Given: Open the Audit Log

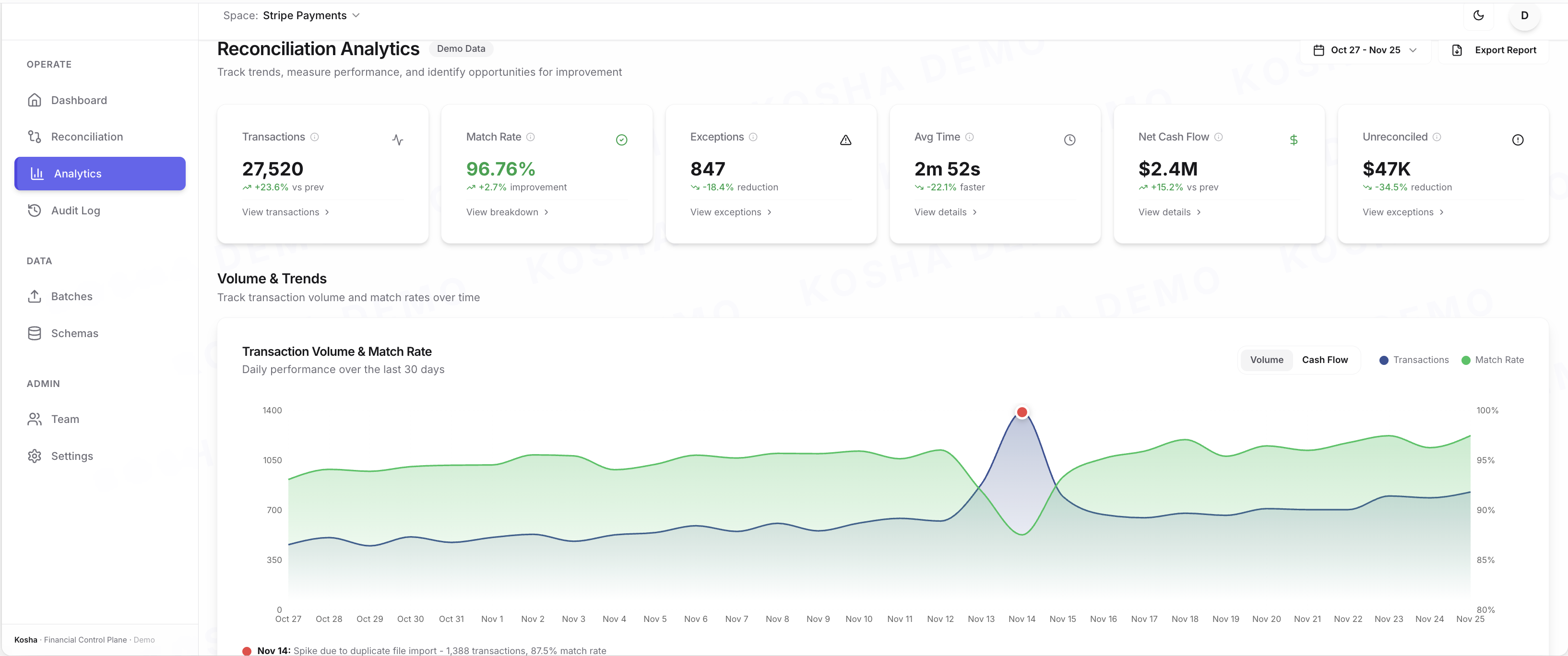Looking at the screenshot, I should click(x=75, y=210).
